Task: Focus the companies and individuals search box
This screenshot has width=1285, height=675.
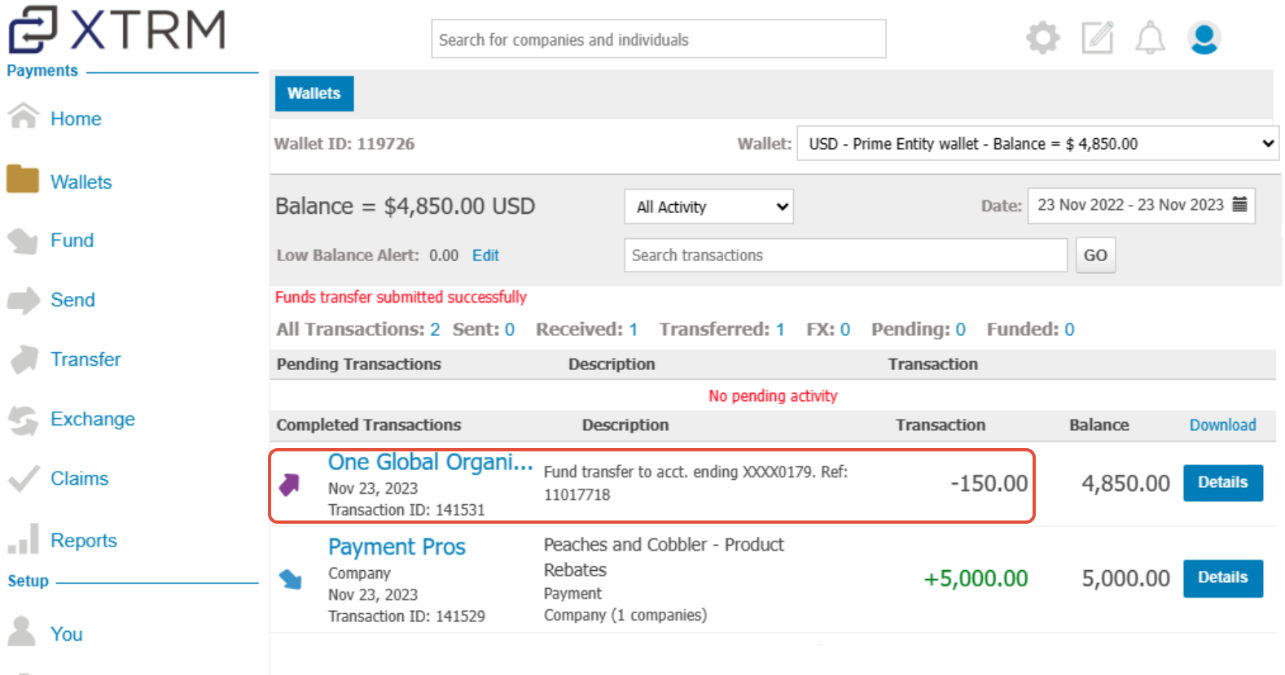Action: (659, 39)
